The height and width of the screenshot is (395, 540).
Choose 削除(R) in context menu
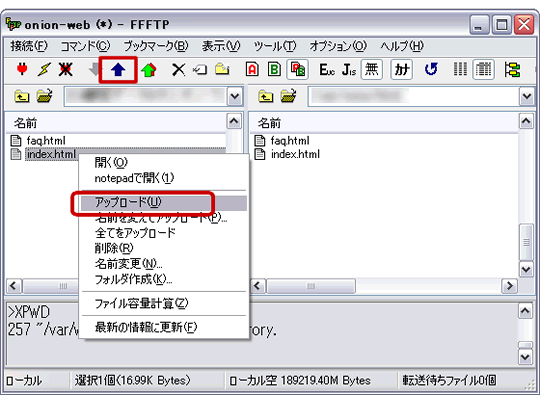click(x=164, y=248)
